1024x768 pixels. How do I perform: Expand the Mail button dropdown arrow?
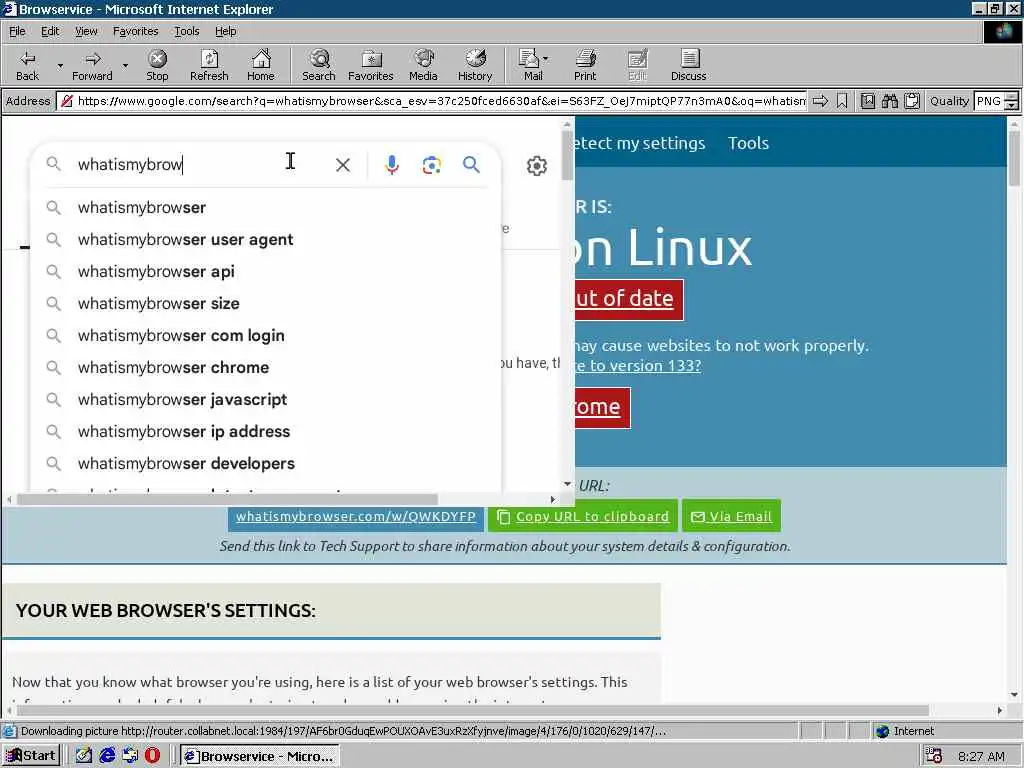(x=546, y=59)
